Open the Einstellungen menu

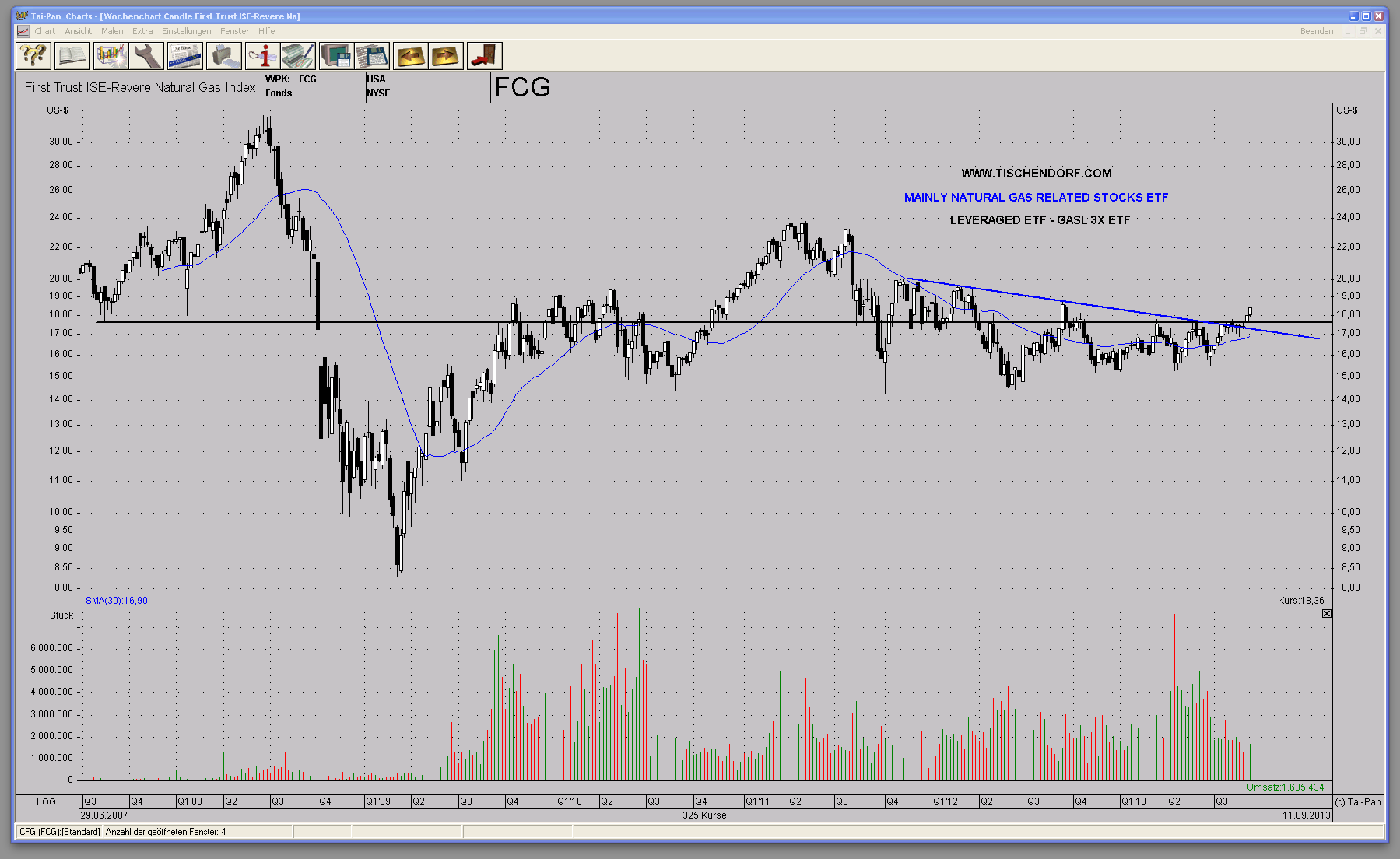186,31
